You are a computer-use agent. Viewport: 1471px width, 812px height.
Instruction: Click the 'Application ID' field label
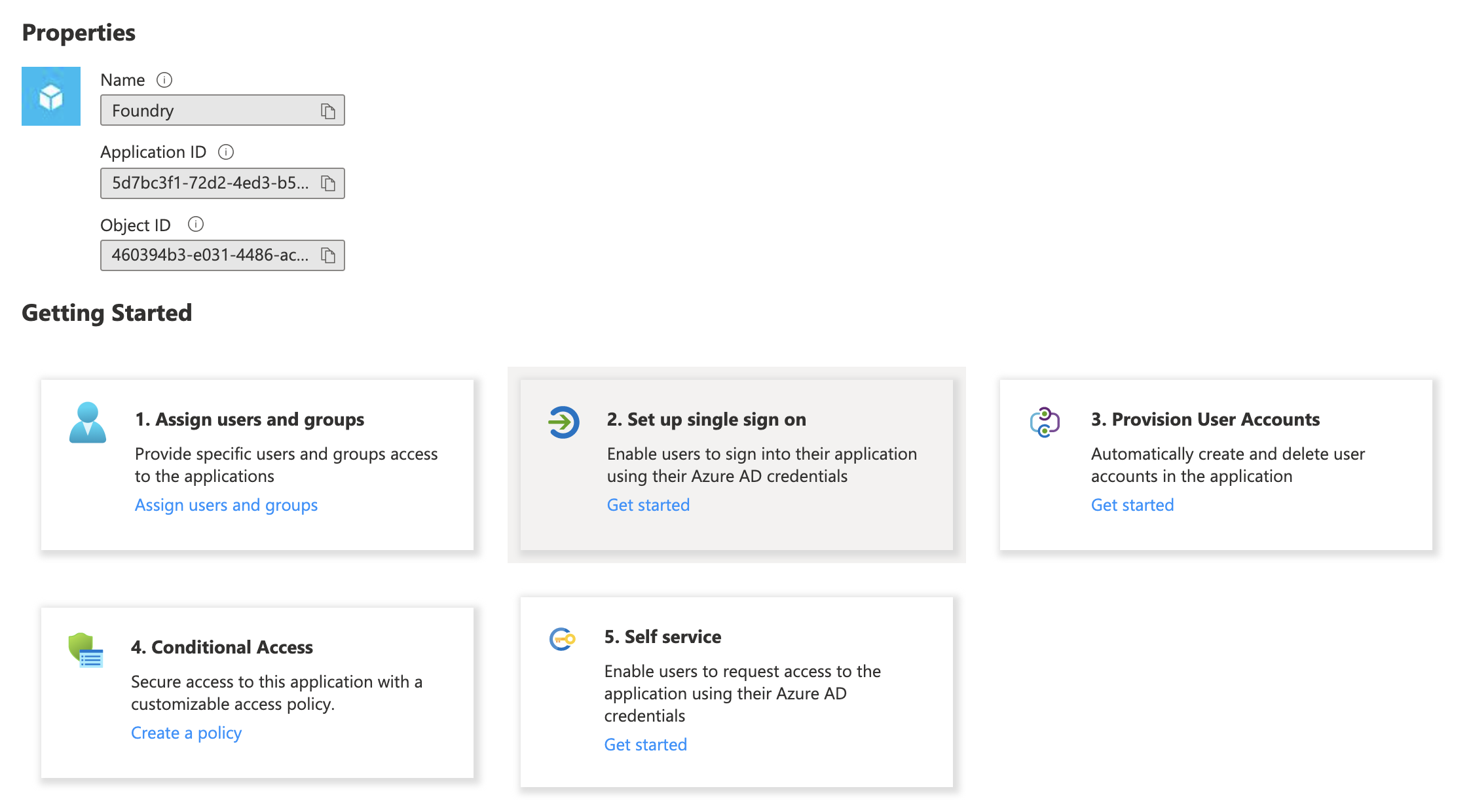click(x=153, y=152)
